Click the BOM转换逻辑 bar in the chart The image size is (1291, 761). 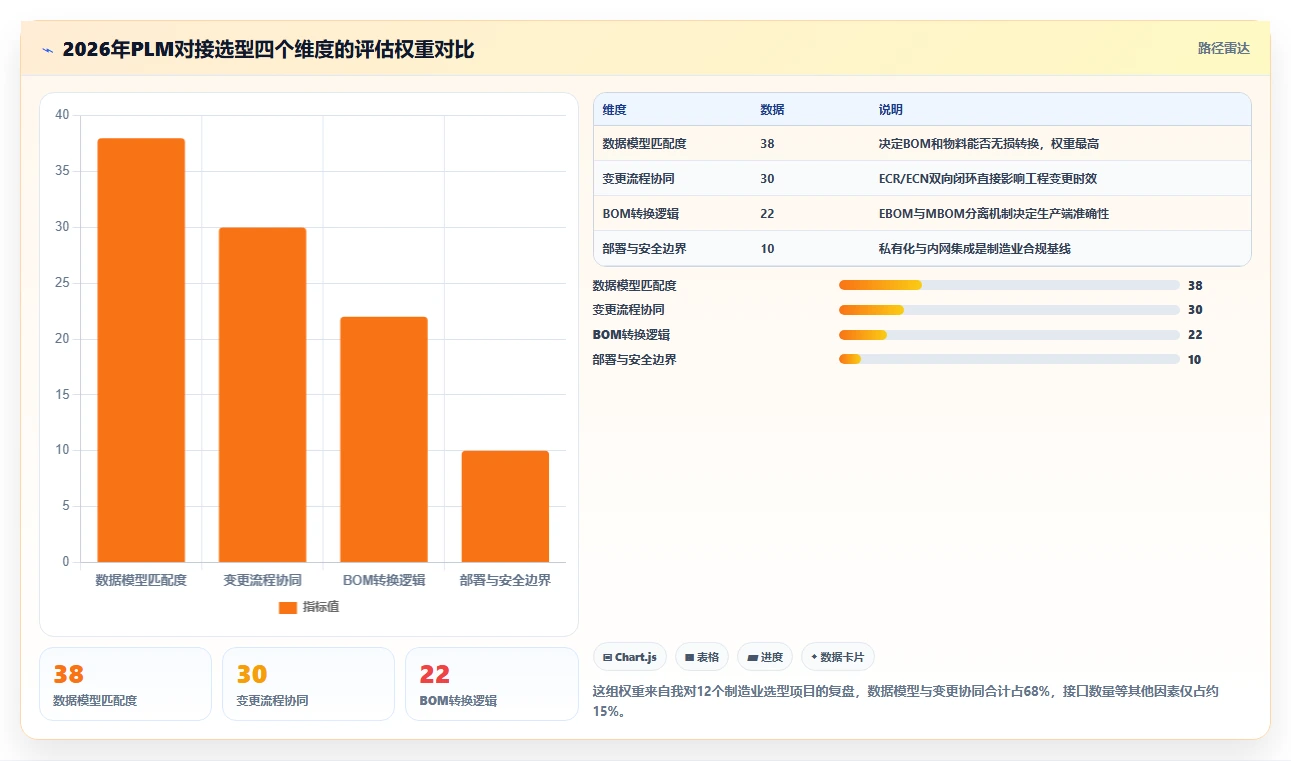tap(384, 439)
